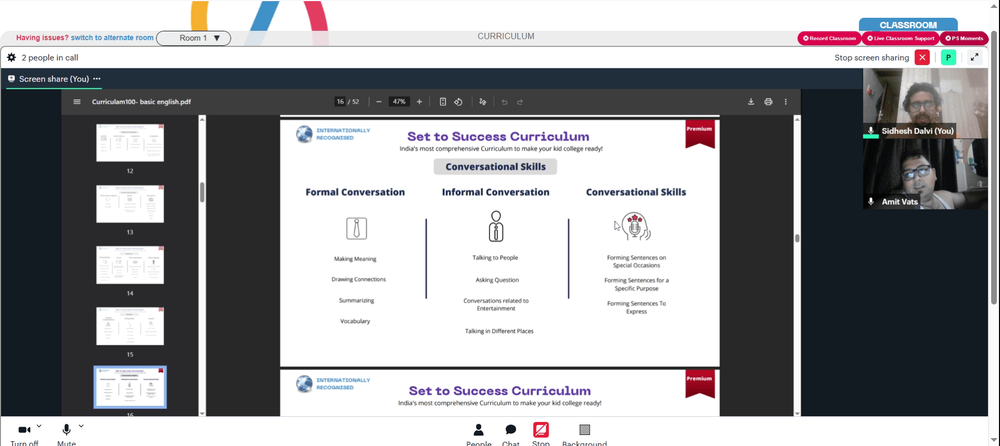This screenshot has width=1000, height=446.
Task: Zoom out using the minus icon
Action: (379, 101)
